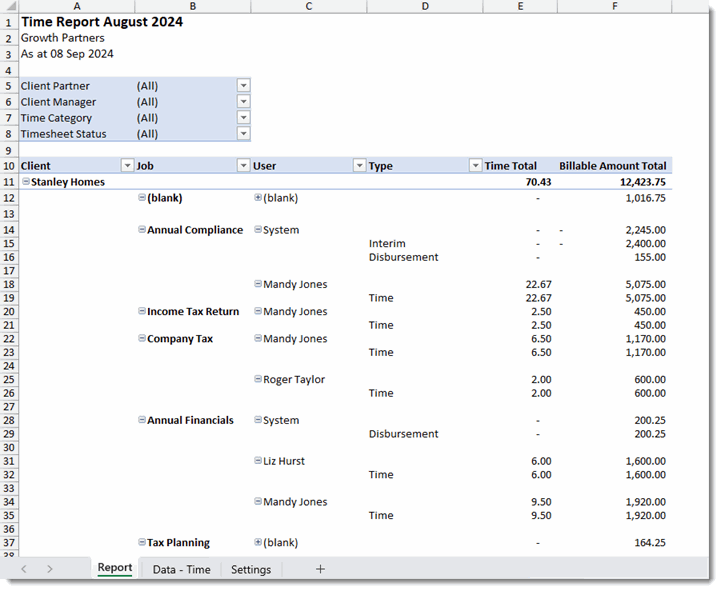Collapse System user under Annual Financials

click(258, 420)
